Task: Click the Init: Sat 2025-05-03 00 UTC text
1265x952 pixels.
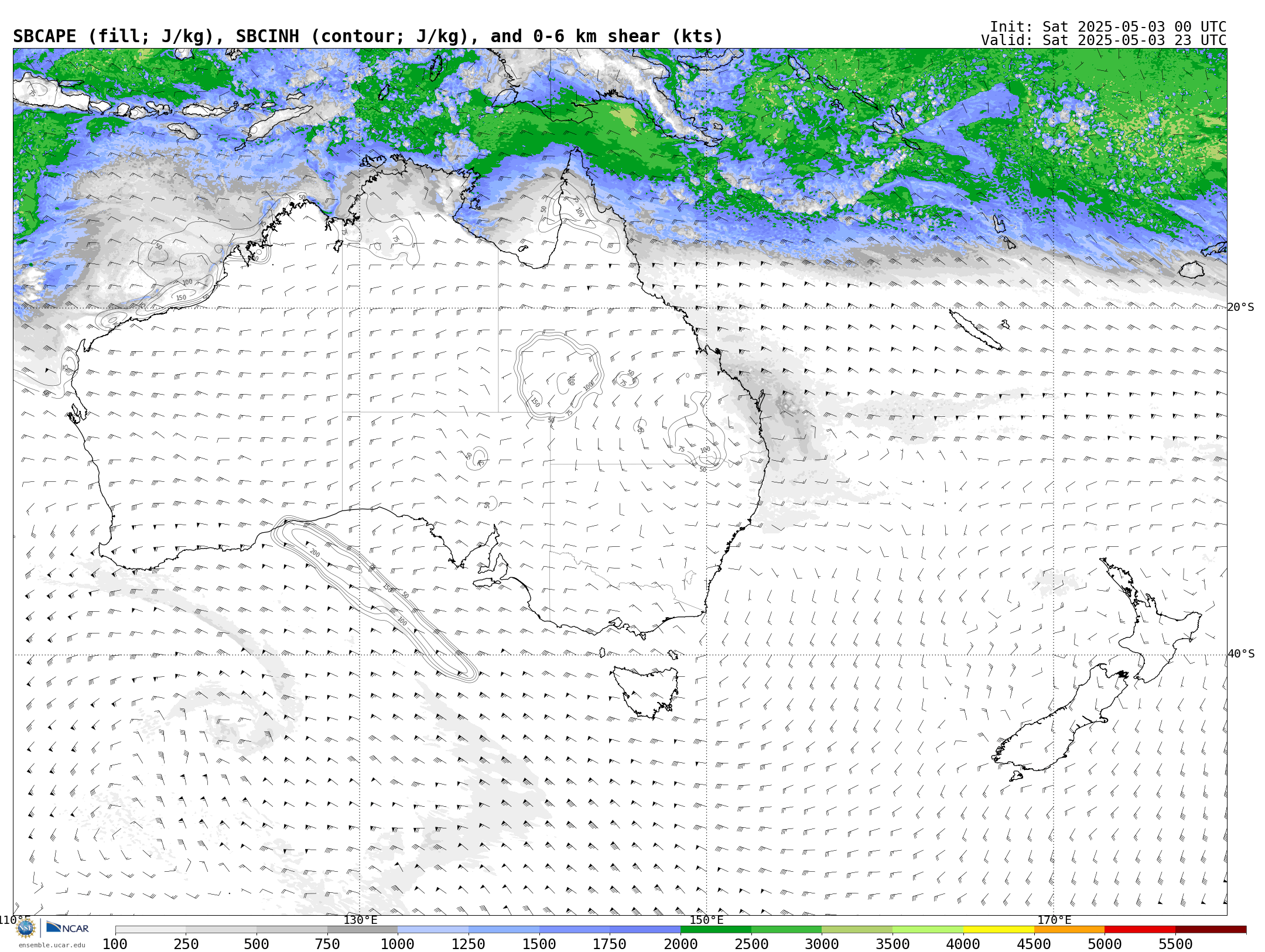Action: (x=1108, y=27)
